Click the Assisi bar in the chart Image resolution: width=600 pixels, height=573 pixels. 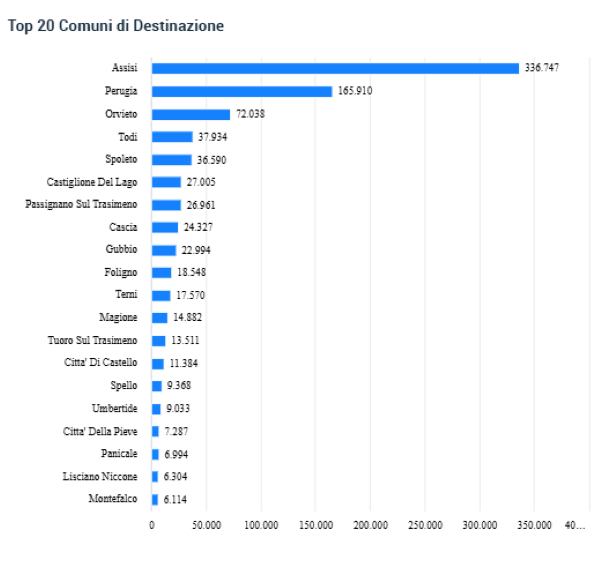[335, 68]
